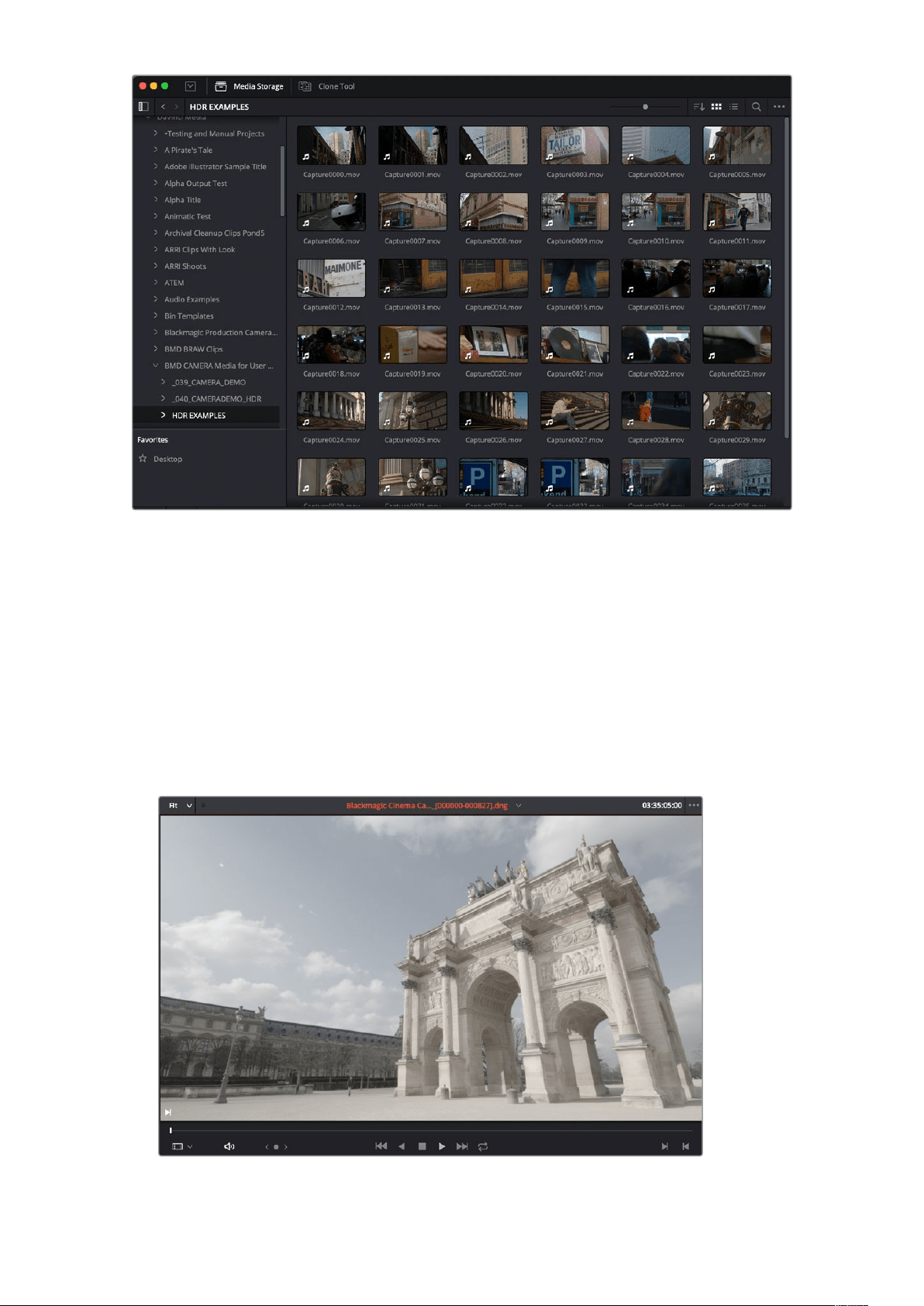This screenshot has width=924, height=1306.
Task: Mute audio with the speaker icon
Action: (229, 1146)
